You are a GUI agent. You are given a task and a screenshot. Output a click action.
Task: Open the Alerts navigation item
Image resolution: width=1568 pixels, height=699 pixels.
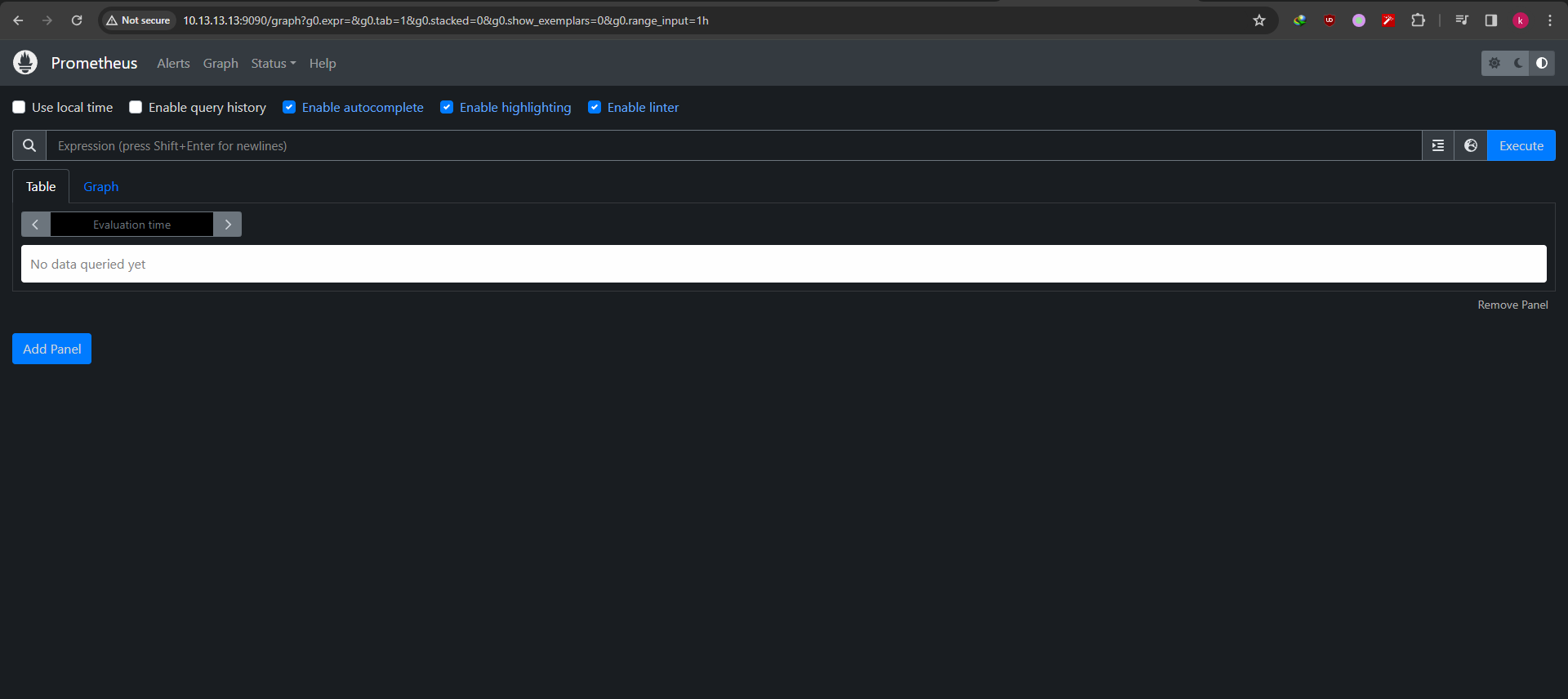click(173, 63)
